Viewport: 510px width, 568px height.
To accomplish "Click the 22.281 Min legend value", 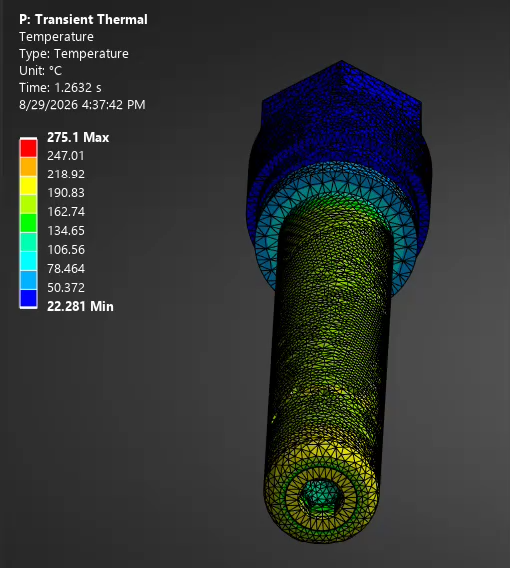I will click(80, 306).
